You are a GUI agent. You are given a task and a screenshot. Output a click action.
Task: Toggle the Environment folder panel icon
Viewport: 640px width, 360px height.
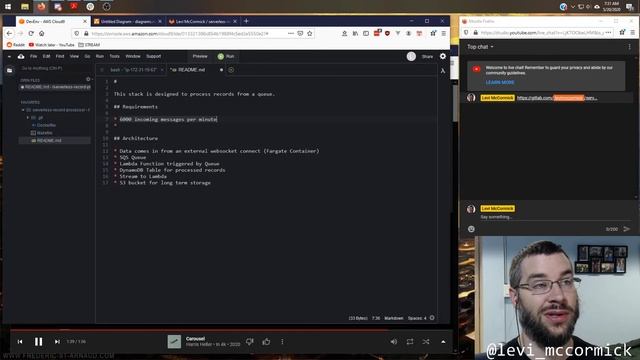[x=10, y=71]
